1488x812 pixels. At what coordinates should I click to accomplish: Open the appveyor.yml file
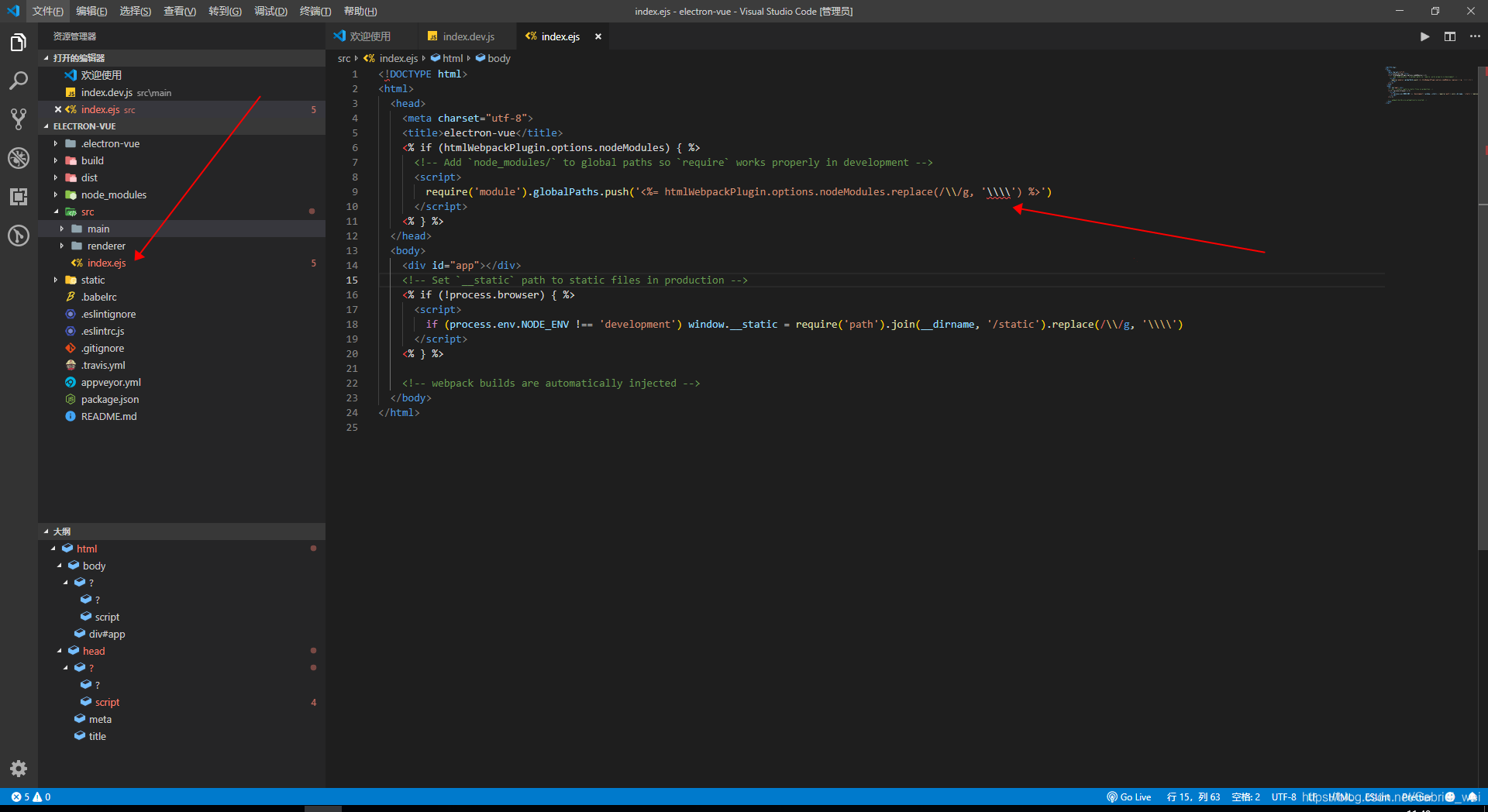tap(182, 382)
